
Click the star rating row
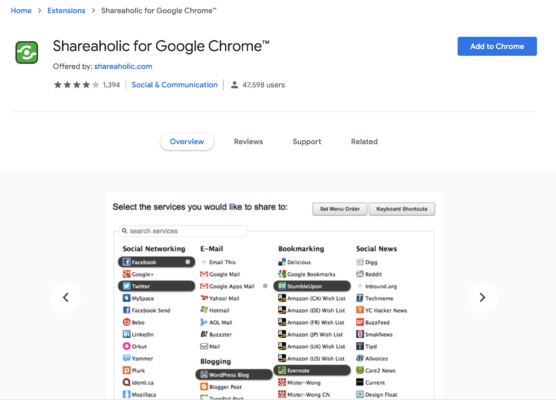[x=76, y=85]
